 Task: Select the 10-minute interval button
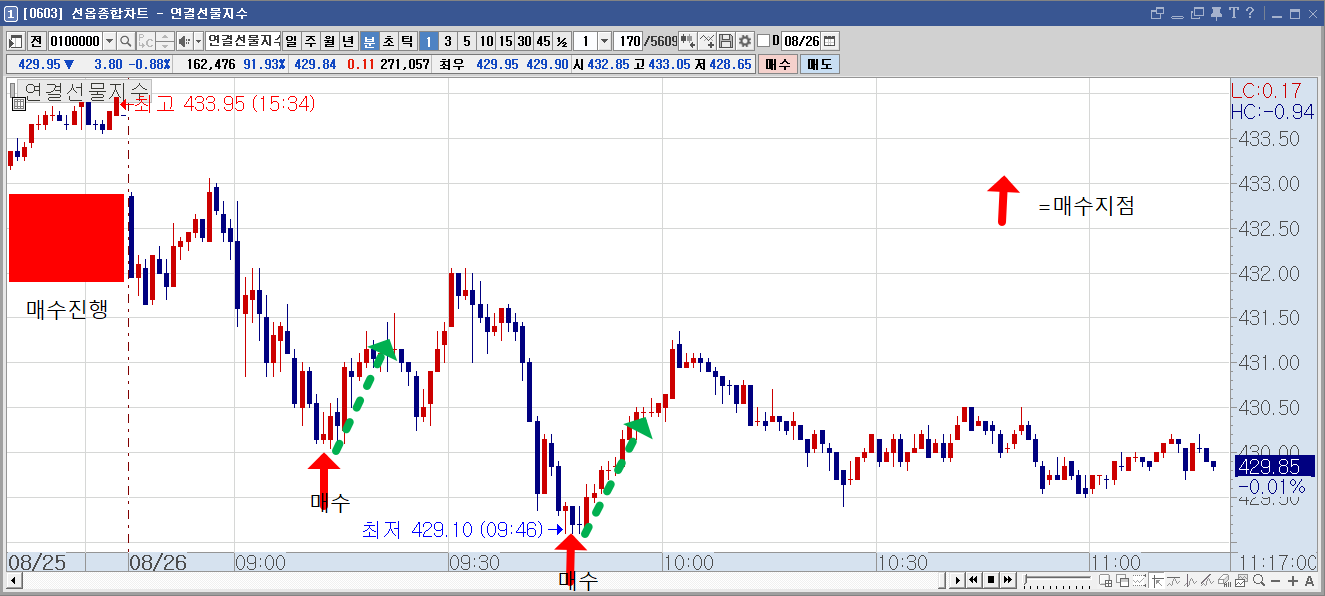coord(486,41)
